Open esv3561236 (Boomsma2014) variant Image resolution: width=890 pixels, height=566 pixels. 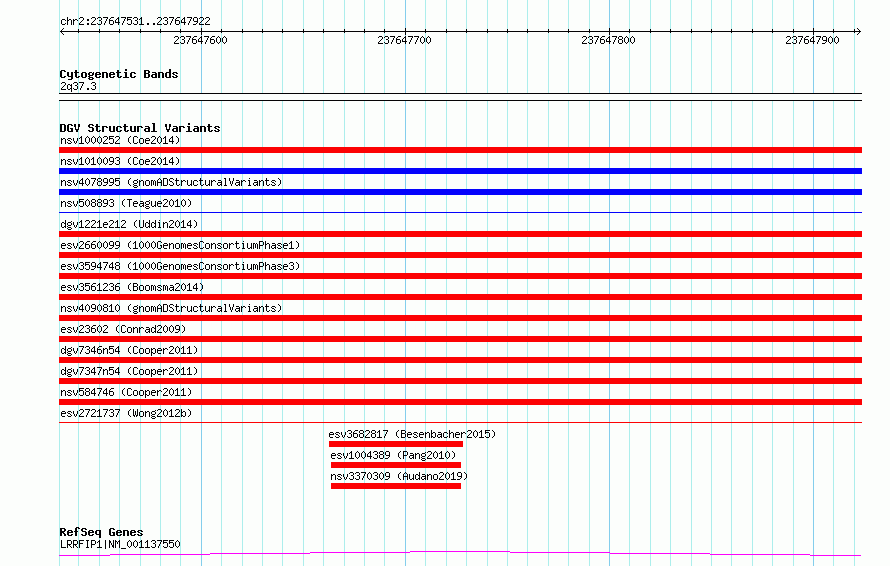132,287
